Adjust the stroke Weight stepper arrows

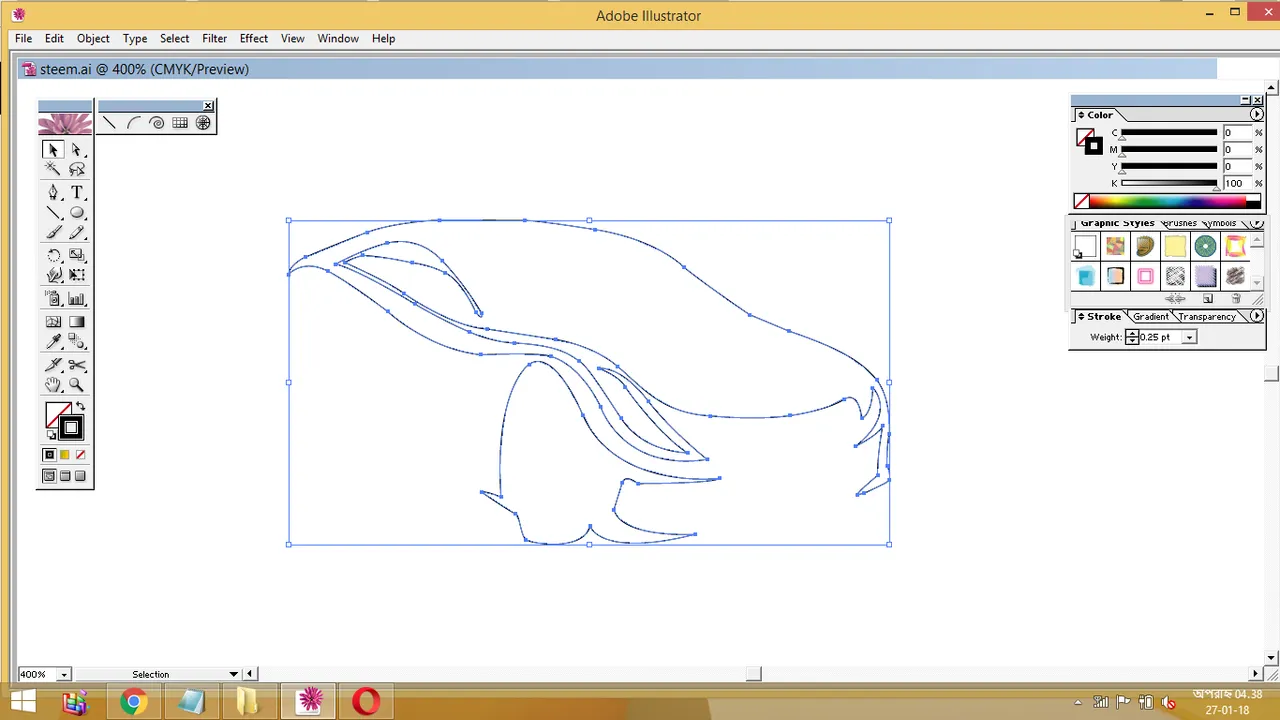1132,337
